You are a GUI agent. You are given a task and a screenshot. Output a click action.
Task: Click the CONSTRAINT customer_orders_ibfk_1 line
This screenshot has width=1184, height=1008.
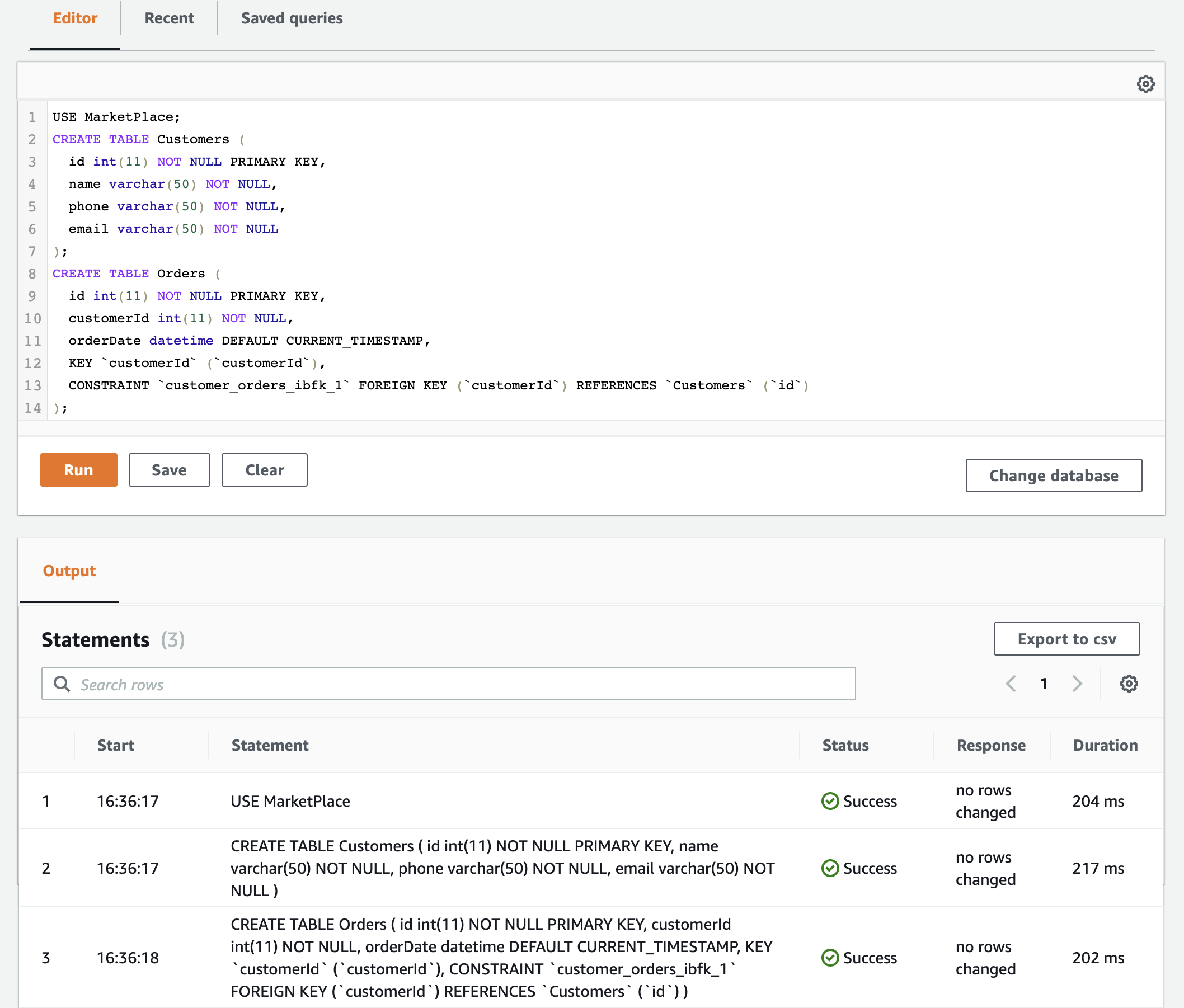439,385
